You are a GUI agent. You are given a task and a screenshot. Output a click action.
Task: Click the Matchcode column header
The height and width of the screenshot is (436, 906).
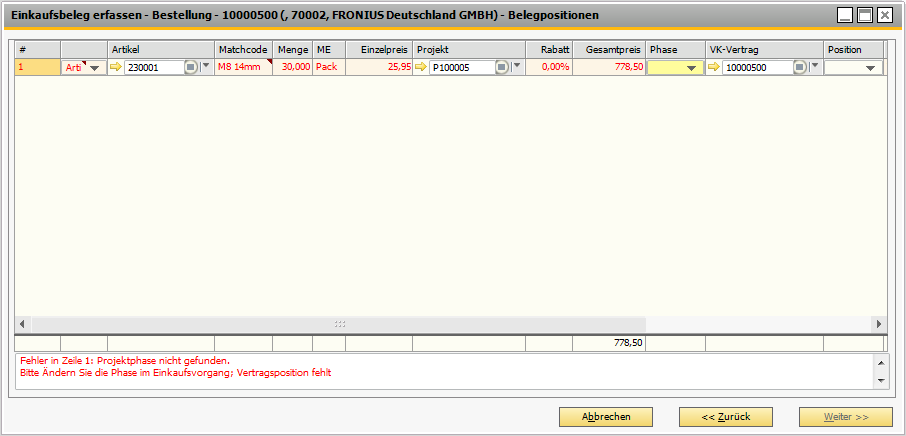pyautogui.click(x=243, y=49)
